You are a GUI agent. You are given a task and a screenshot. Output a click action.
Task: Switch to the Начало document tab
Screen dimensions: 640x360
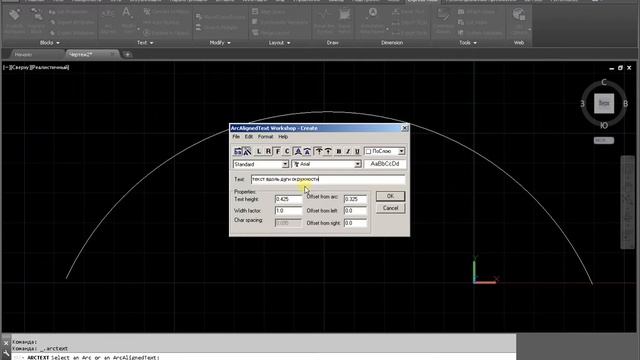tap(23, 54)
